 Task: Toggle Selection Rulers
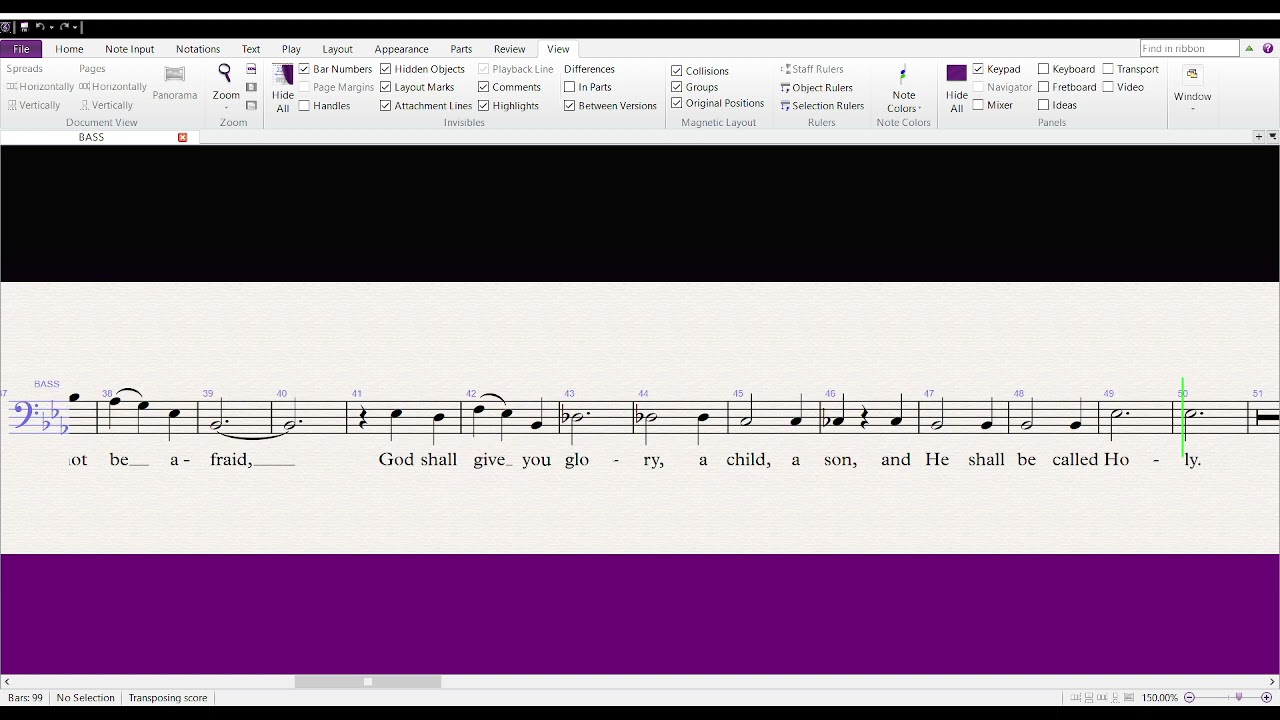pos(822,105)
